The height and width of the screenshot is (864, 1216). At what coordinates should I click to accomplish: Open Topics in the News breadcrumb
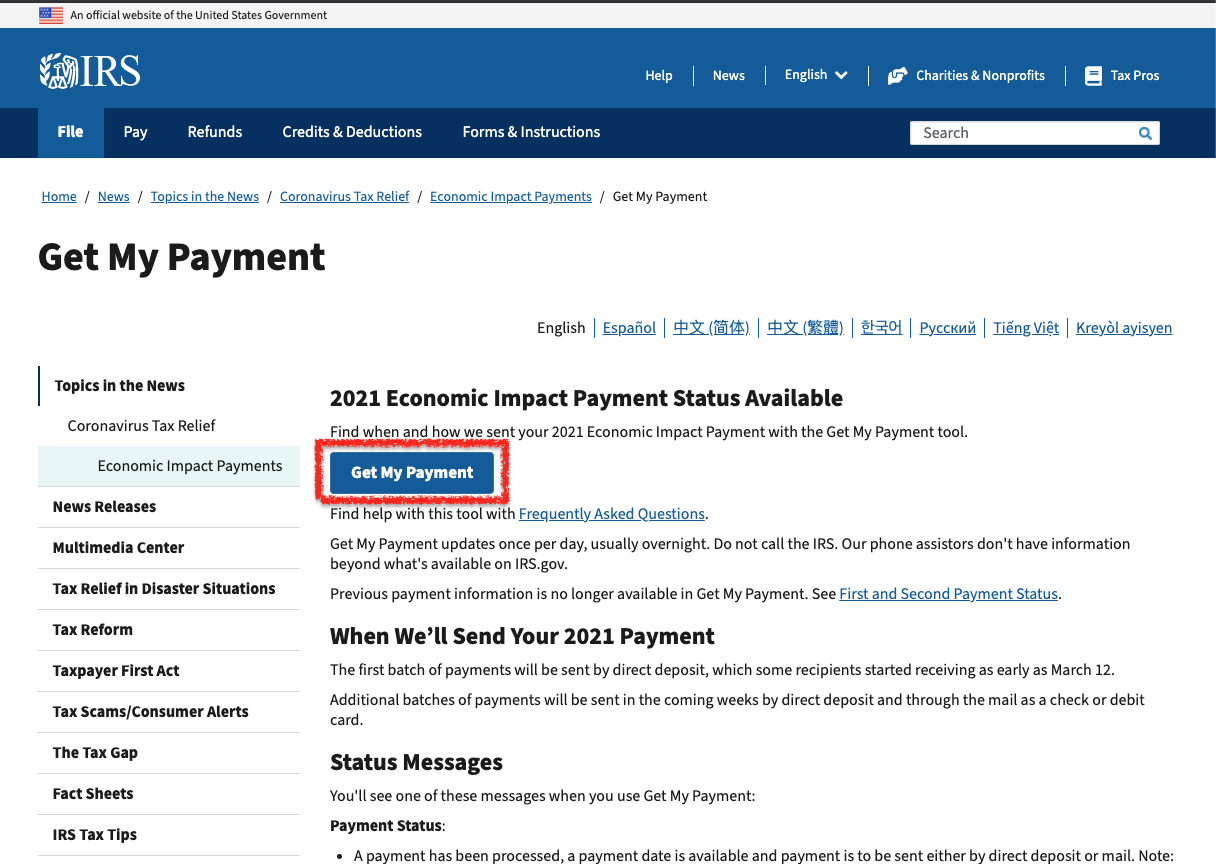[x=205, y=197]
